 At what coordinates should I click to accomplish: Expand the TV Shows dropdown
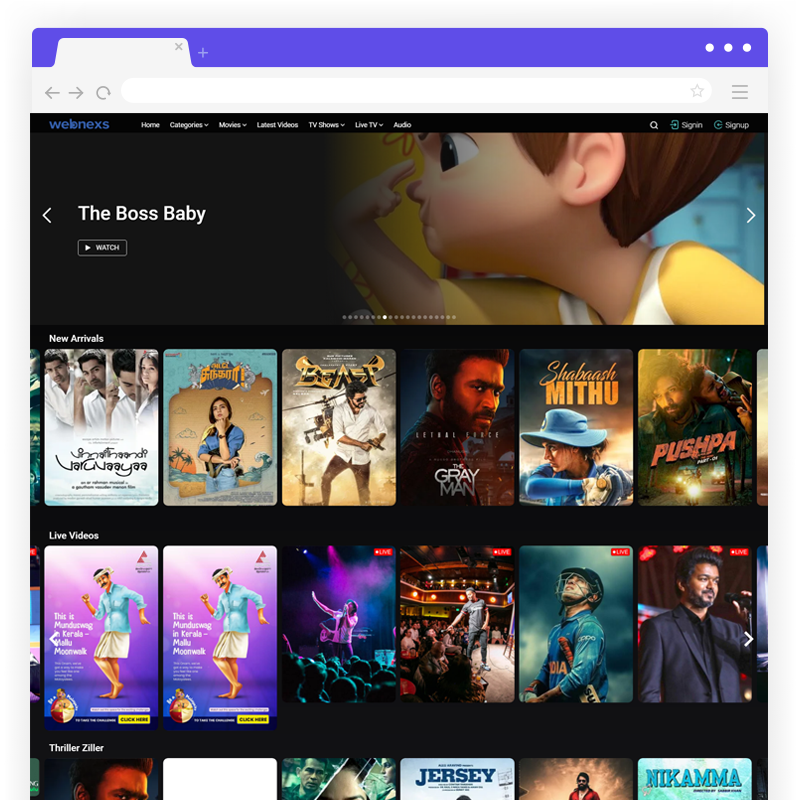(x=327, y=124)
